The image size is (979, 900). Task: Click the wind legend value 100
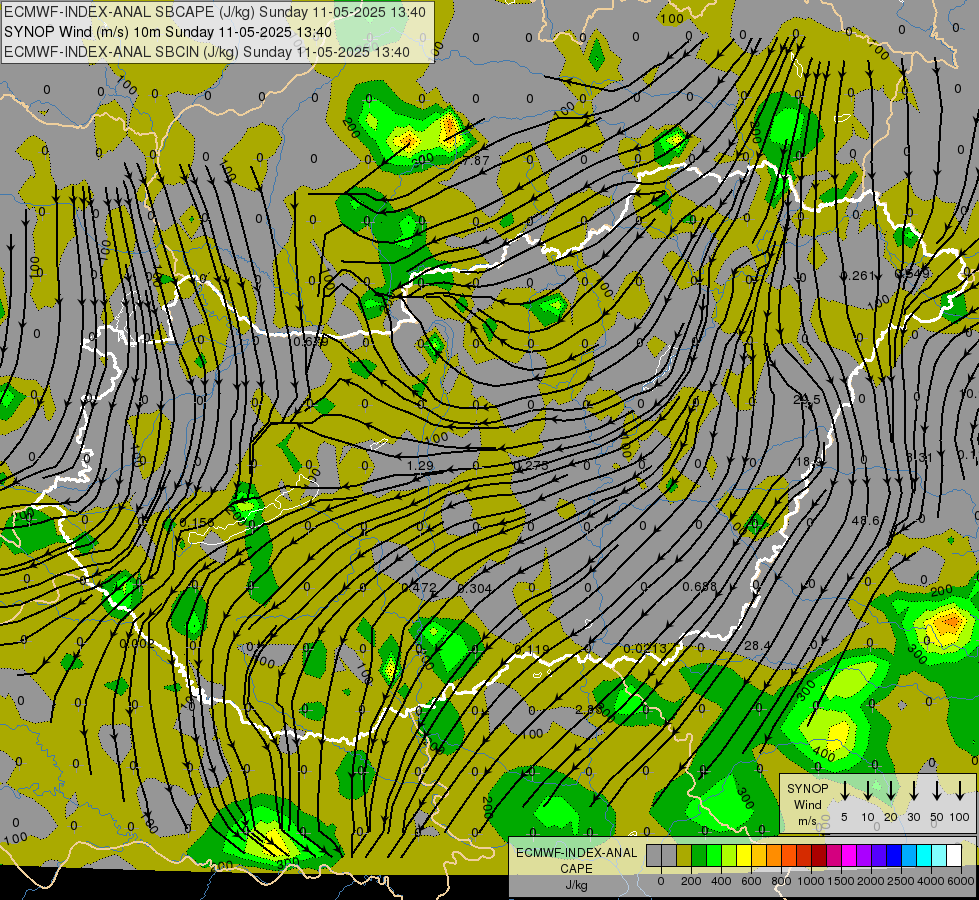(960, 817)
